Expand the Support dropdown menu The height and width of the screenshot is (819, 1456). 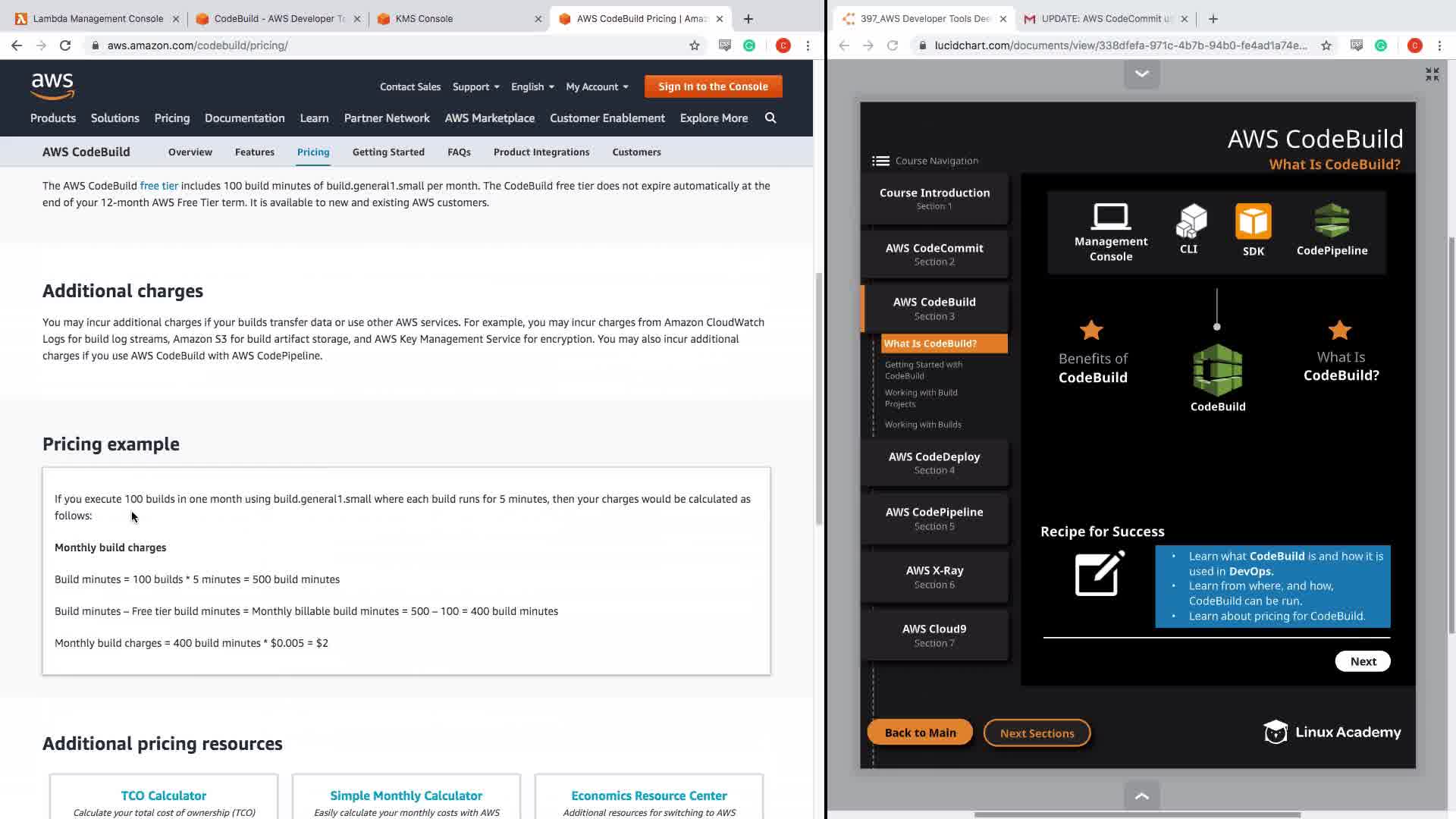tap(475, 86)
